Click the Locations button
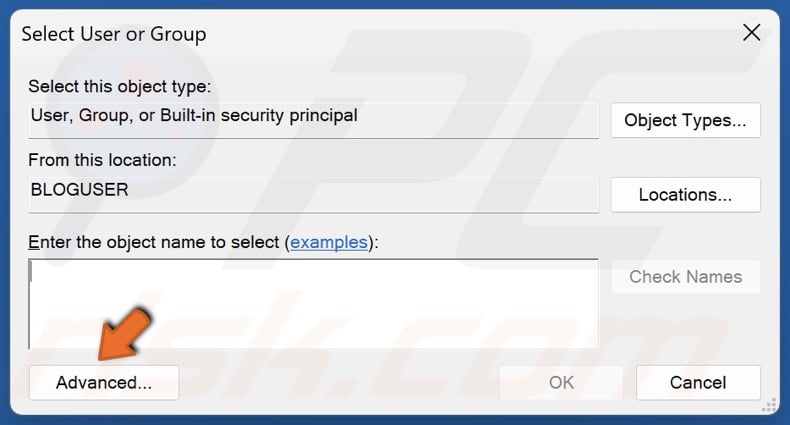This screenshot has height=425, width=790. coord(685,195)
